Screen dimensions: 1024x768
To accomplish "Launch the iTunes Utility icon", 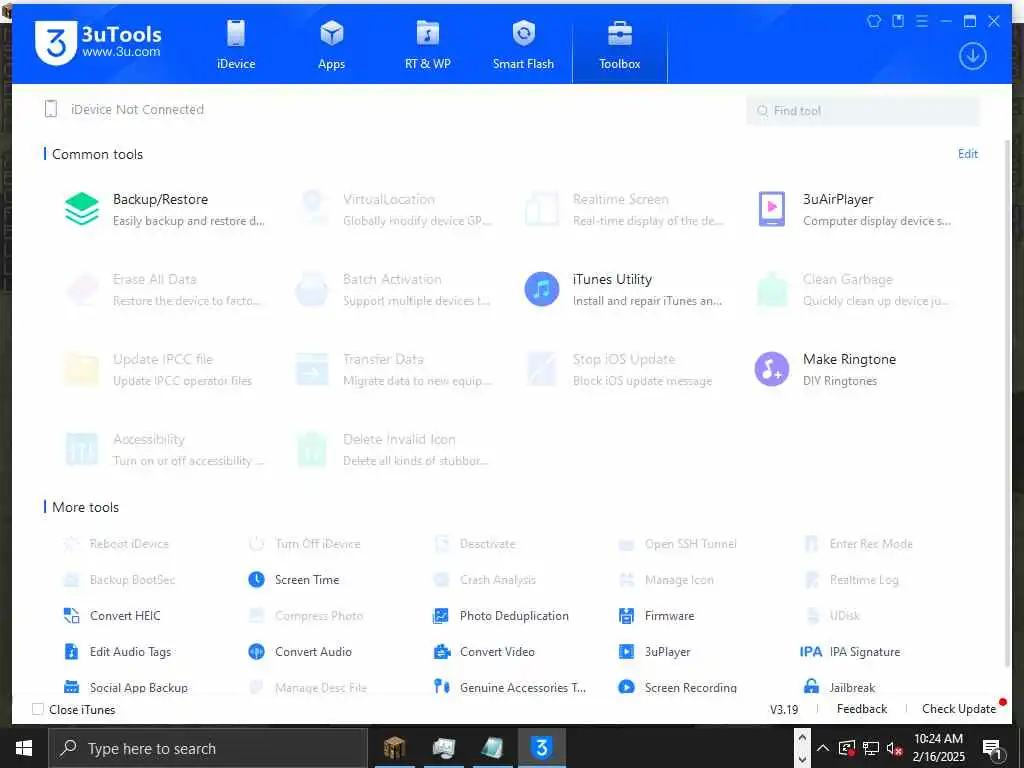I will point(542,289).
